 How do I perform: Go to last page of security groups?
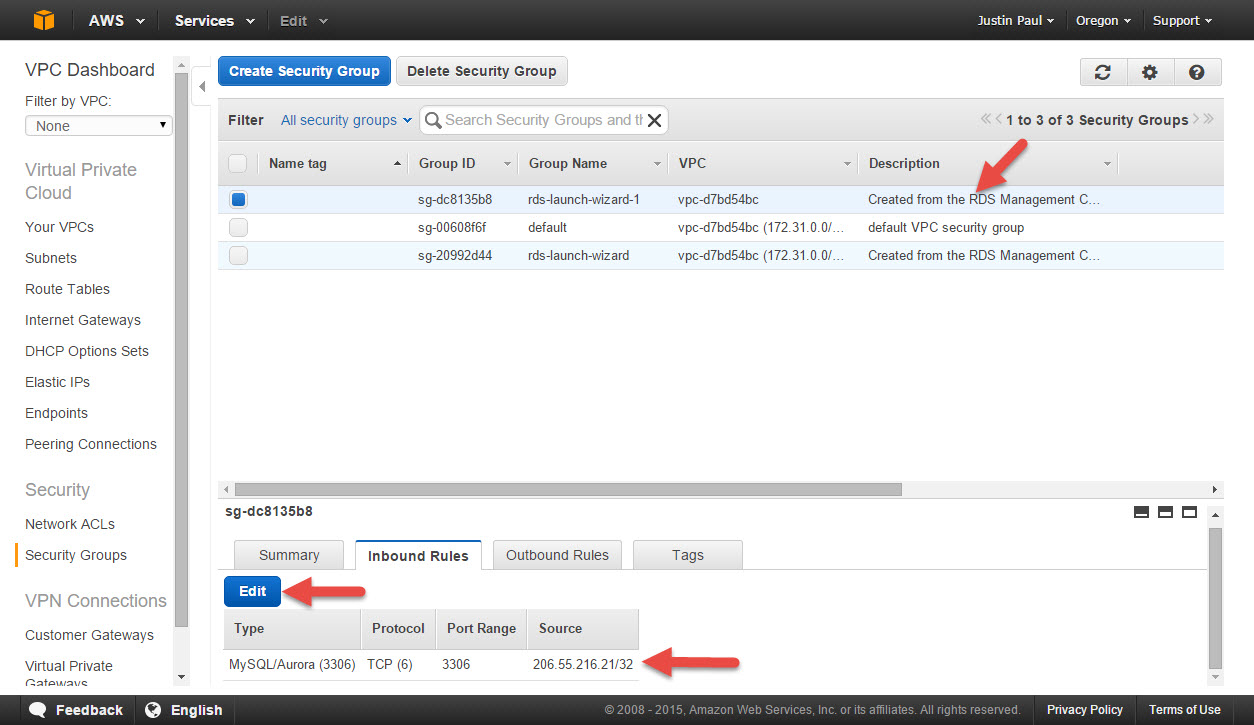[1207, 119]
